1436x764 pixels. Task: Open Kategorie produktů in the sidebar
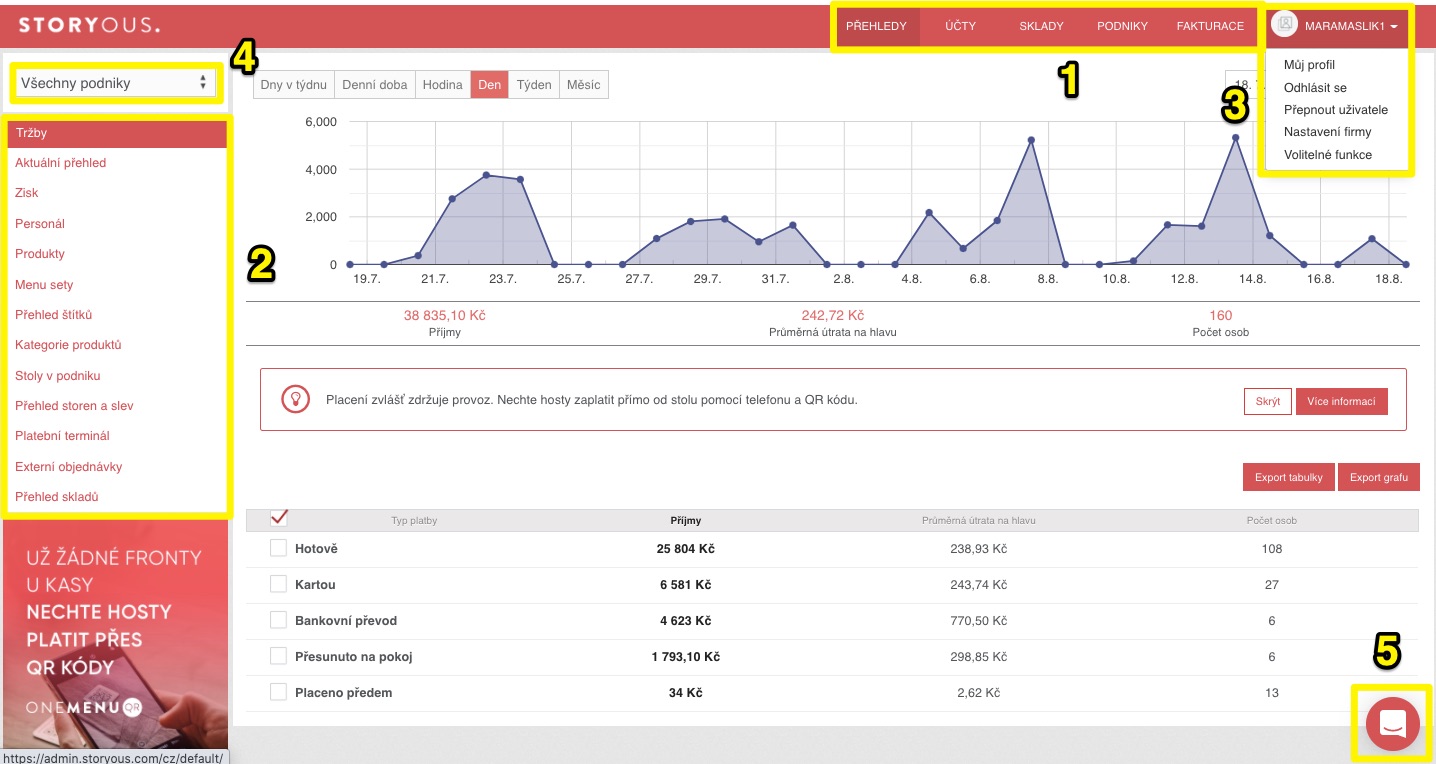(x=68, y=345)
